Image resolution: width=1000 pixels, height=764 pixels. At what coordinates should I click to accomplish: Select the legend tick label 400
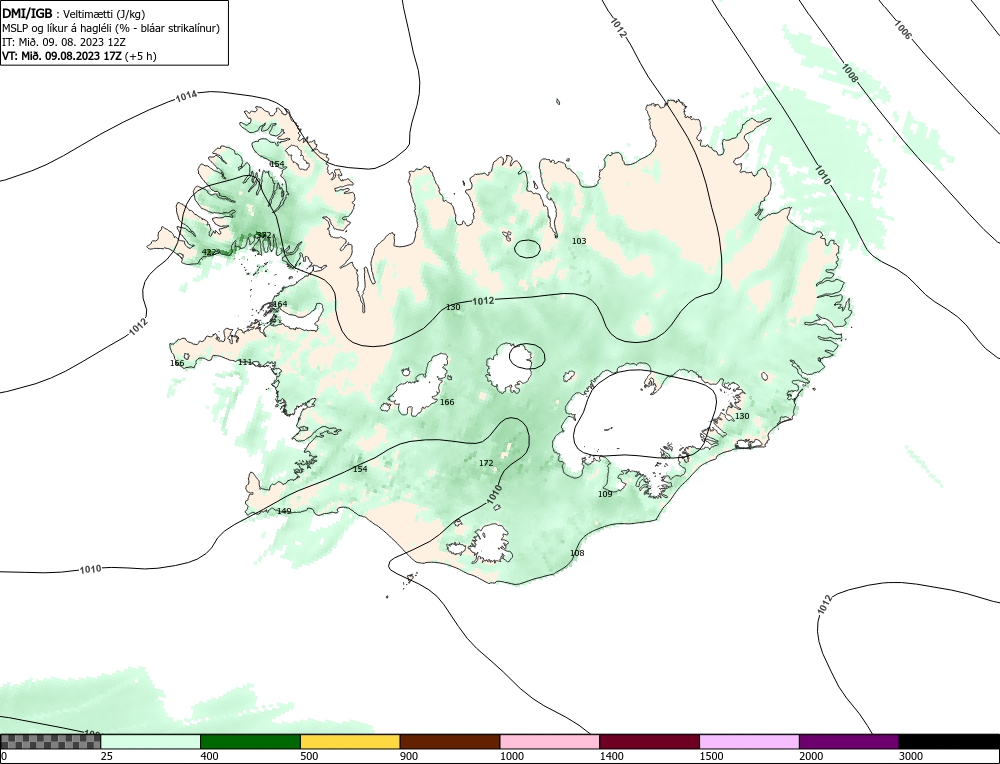209,756
